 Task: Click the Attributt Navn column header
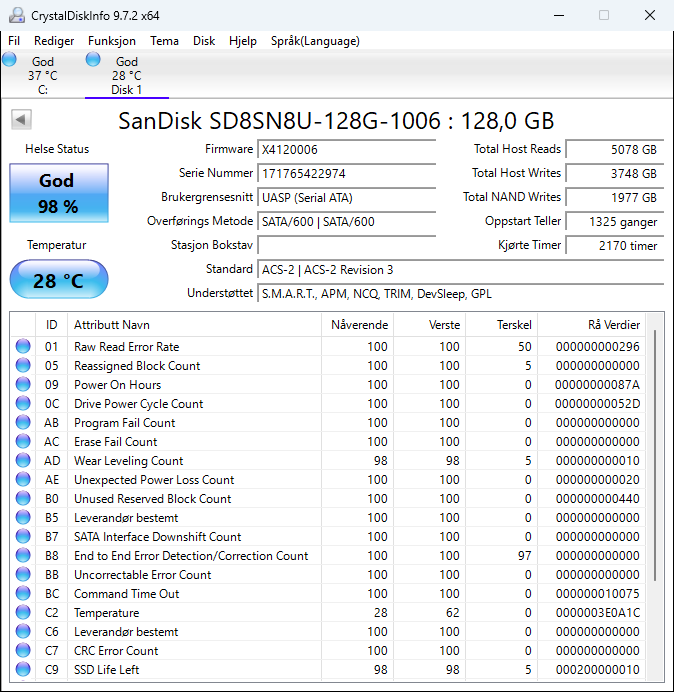[x=194, y=325]
